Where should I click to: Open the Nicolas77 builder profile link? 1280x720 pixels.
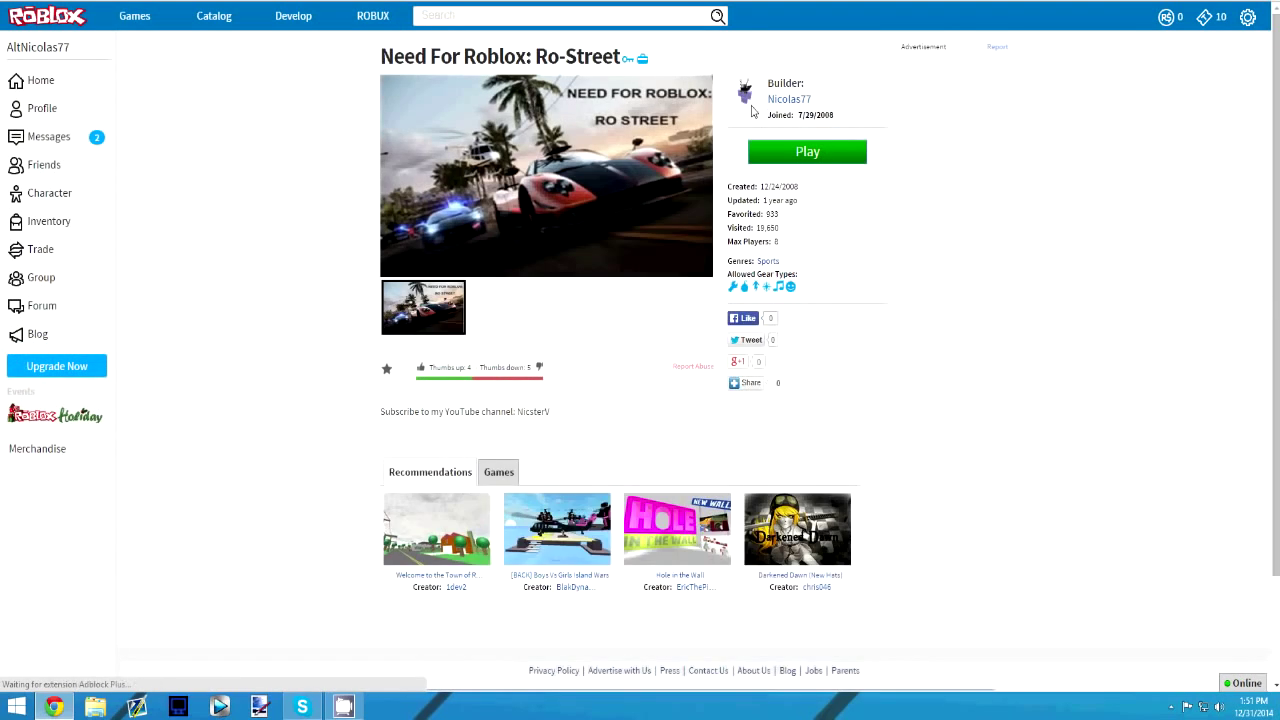tap(789, 99)
